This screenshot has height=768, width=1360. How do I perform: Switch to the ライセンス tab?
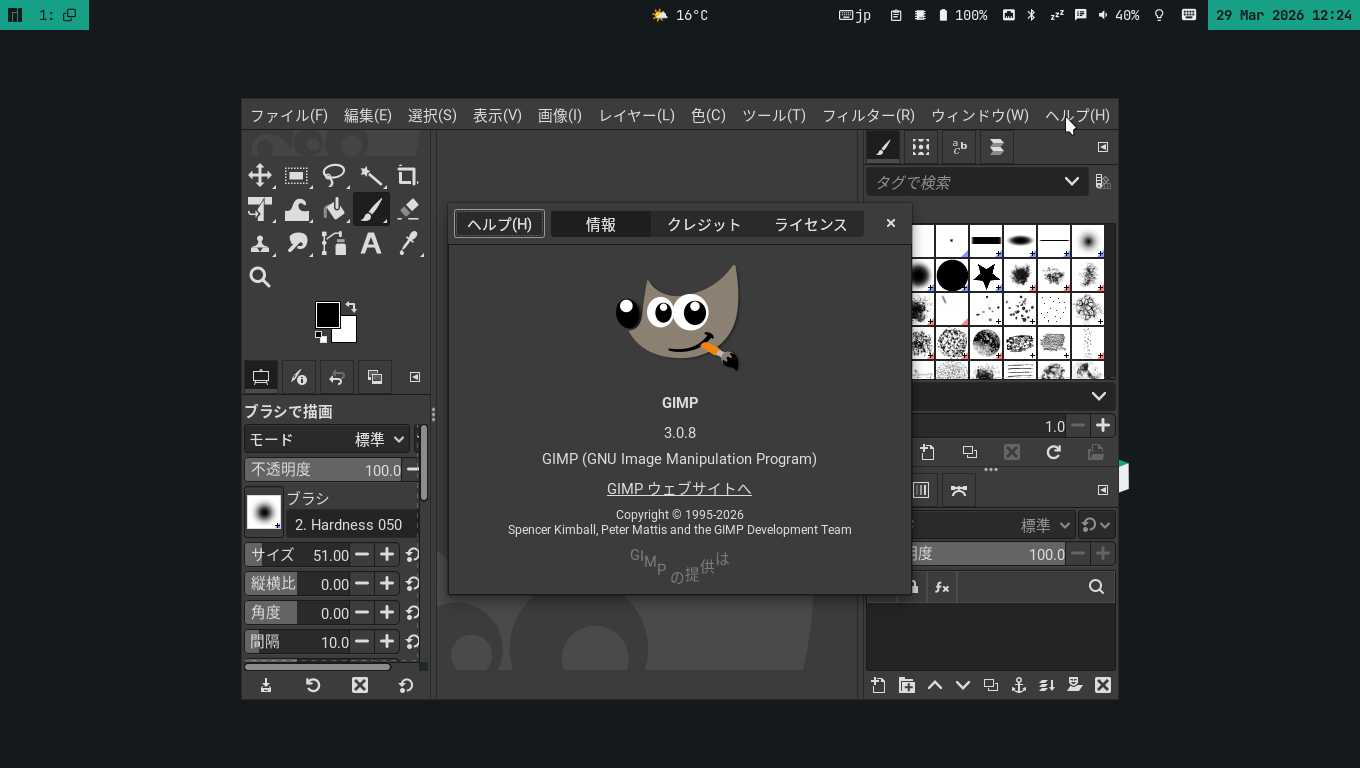coord(810,225)
